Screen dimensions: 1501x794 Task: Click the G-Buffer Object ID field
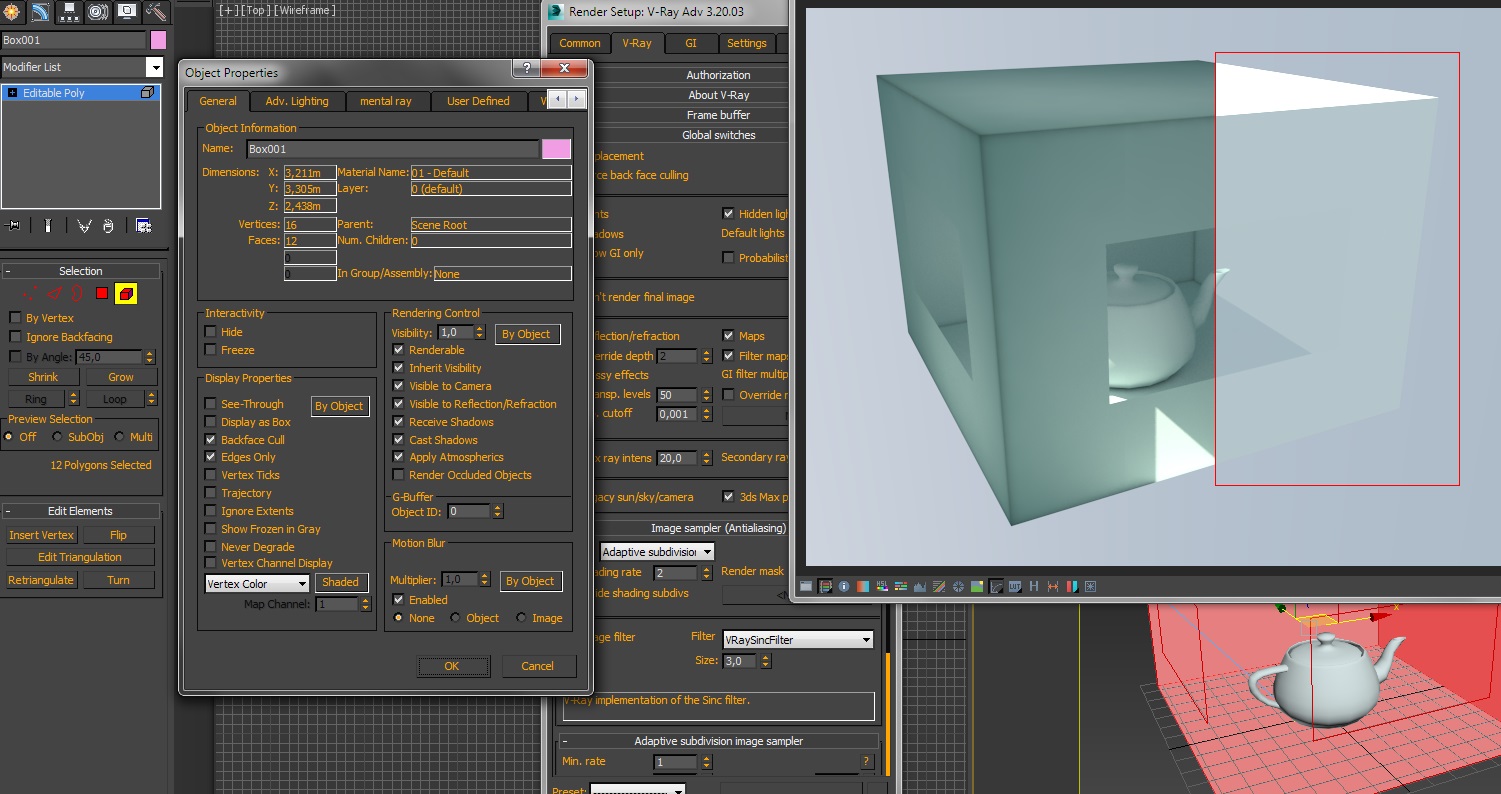[x=469, y=511]
